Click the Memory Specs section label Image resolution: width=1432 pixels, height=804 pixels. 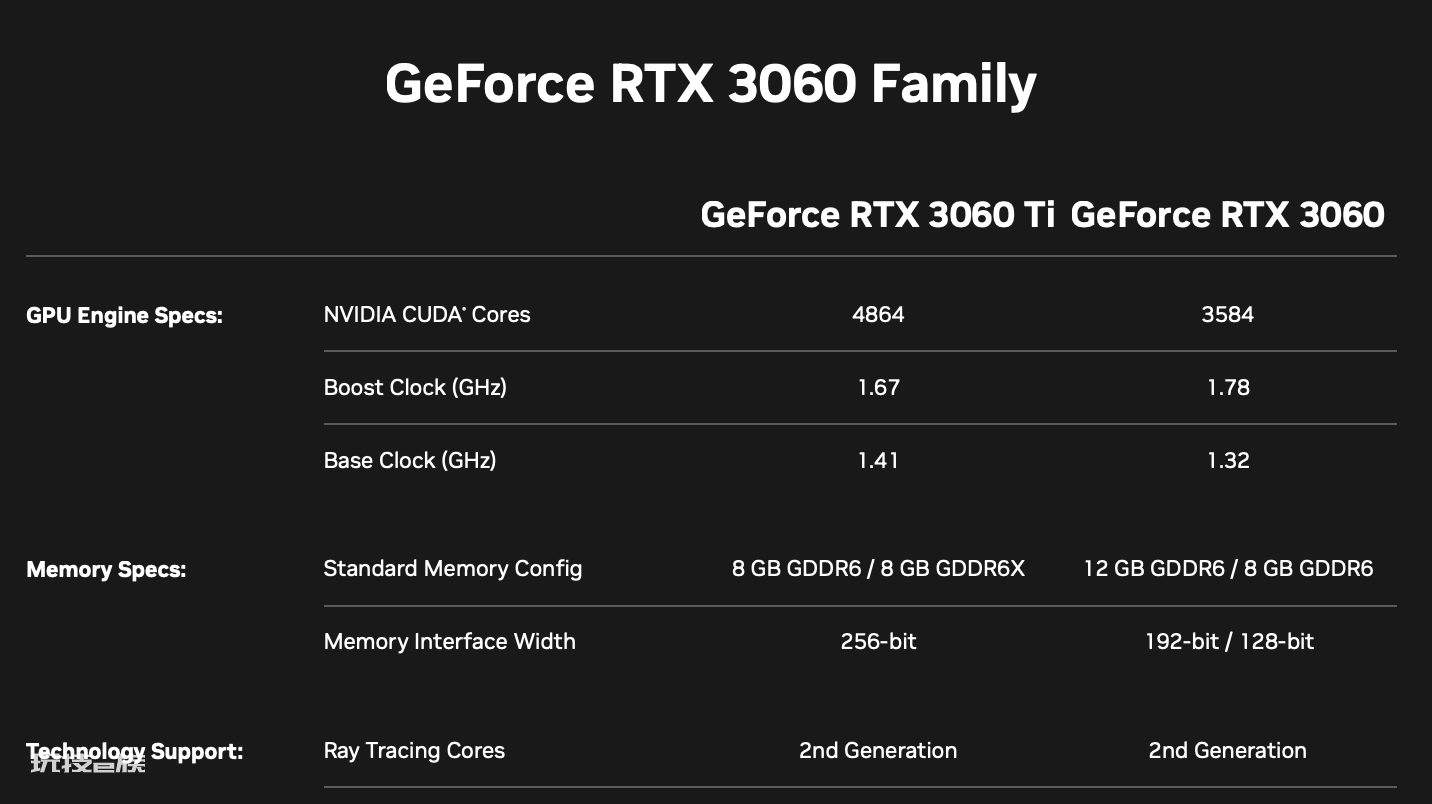coord(106,570)
